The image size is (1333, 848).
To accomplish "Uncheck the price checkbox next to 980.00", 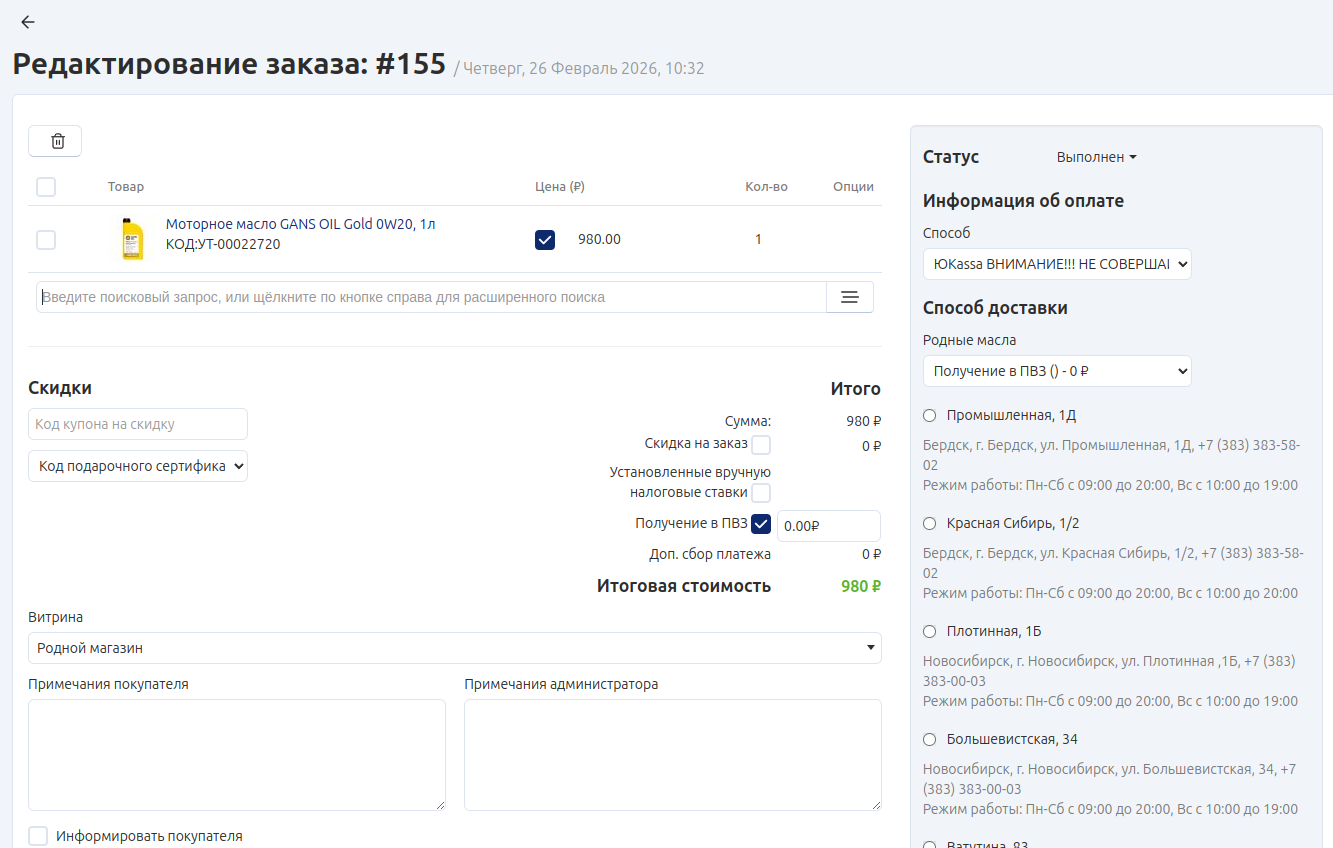I will tap(545, 240).
